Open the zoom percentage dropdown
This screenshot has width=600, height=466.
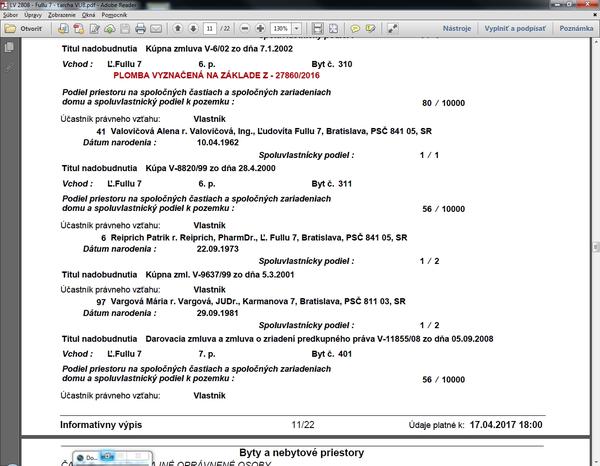[x=297, y=29]
